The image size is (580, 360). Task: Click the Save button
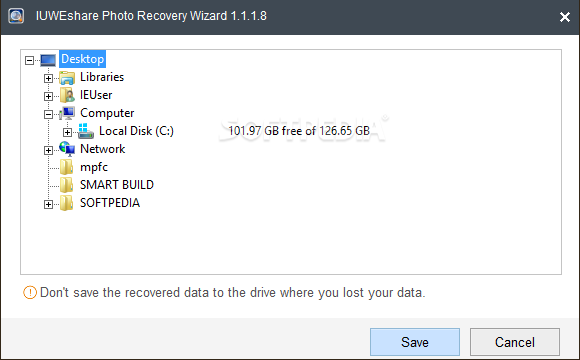415,342
